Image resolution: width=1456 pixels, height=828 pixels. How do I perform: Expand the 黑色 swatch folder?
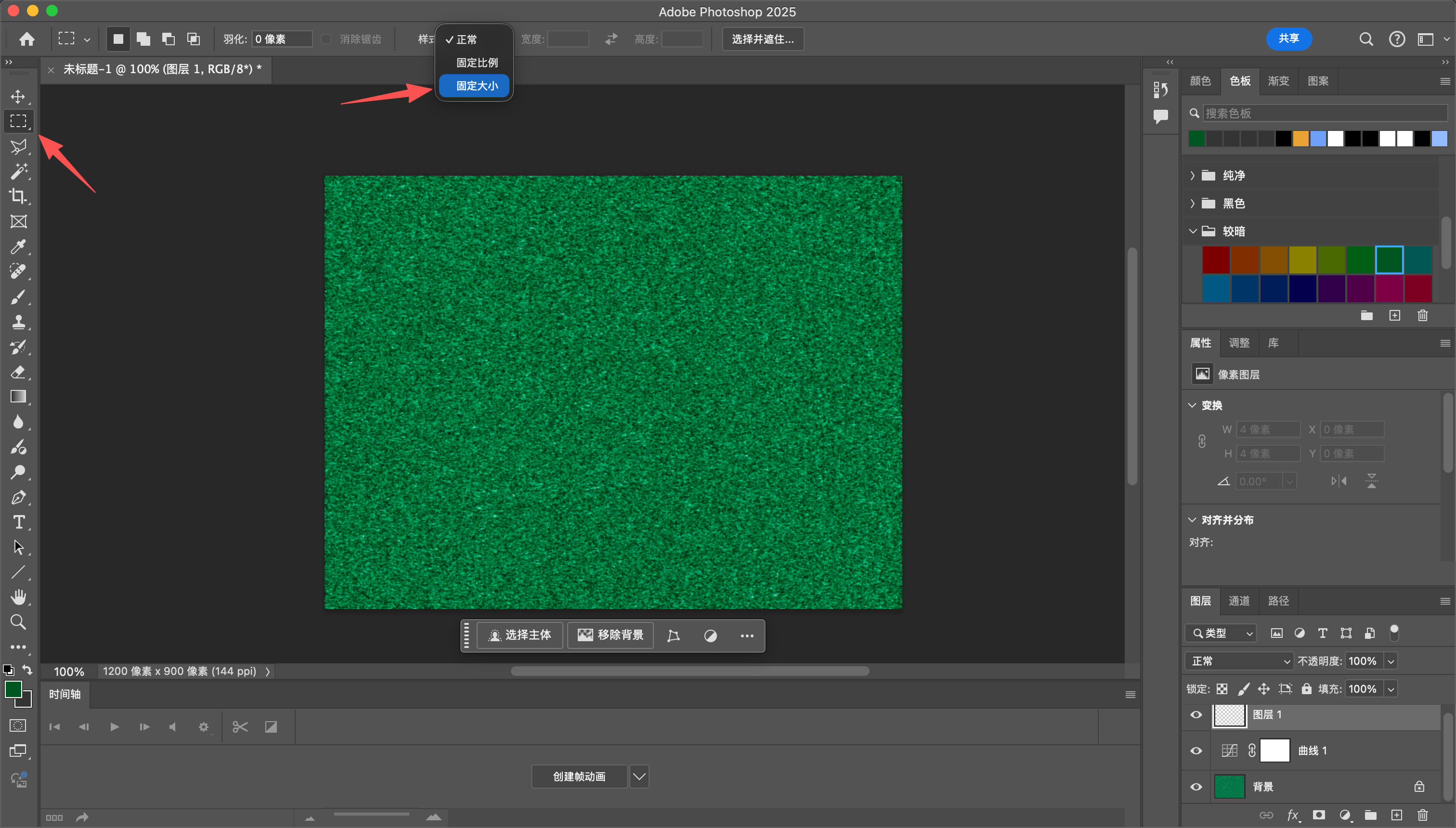click(1192, 204)
